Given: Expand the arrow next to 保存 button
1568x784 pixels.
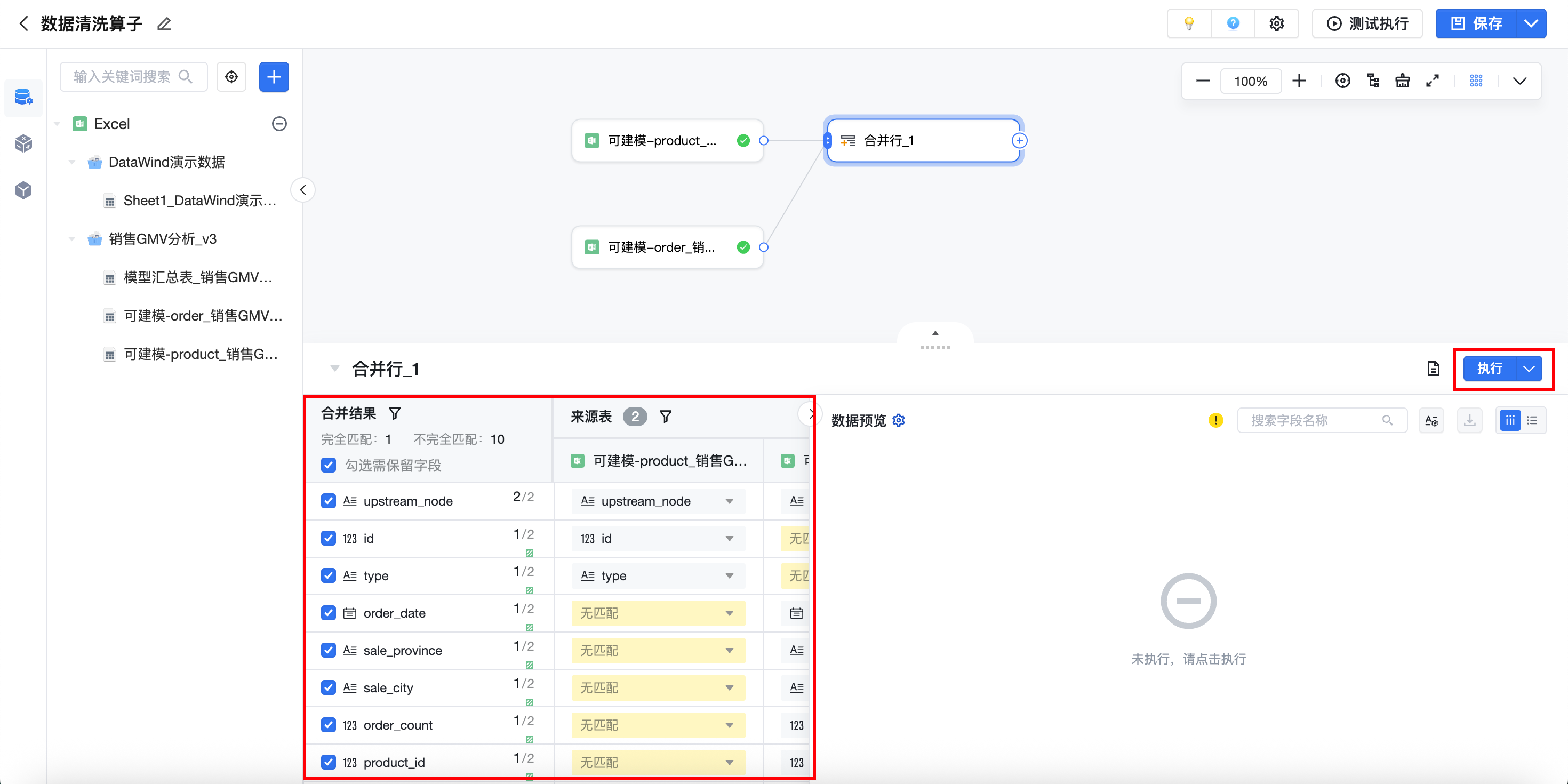Looking at the screenshot, I should pyautogui.click(x=1531, y=24).
